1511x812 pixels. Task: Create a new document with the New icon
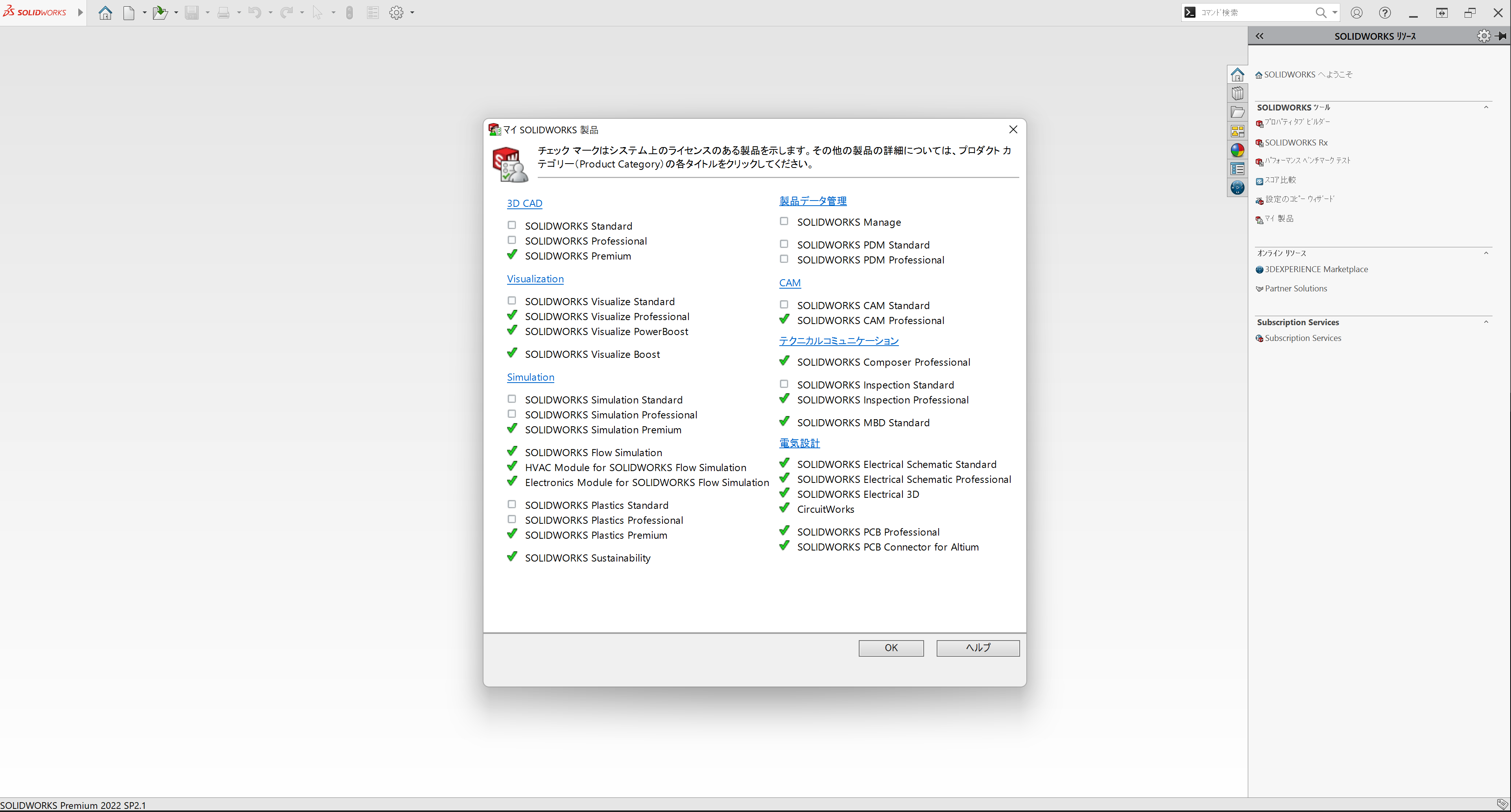pos(129,12)
